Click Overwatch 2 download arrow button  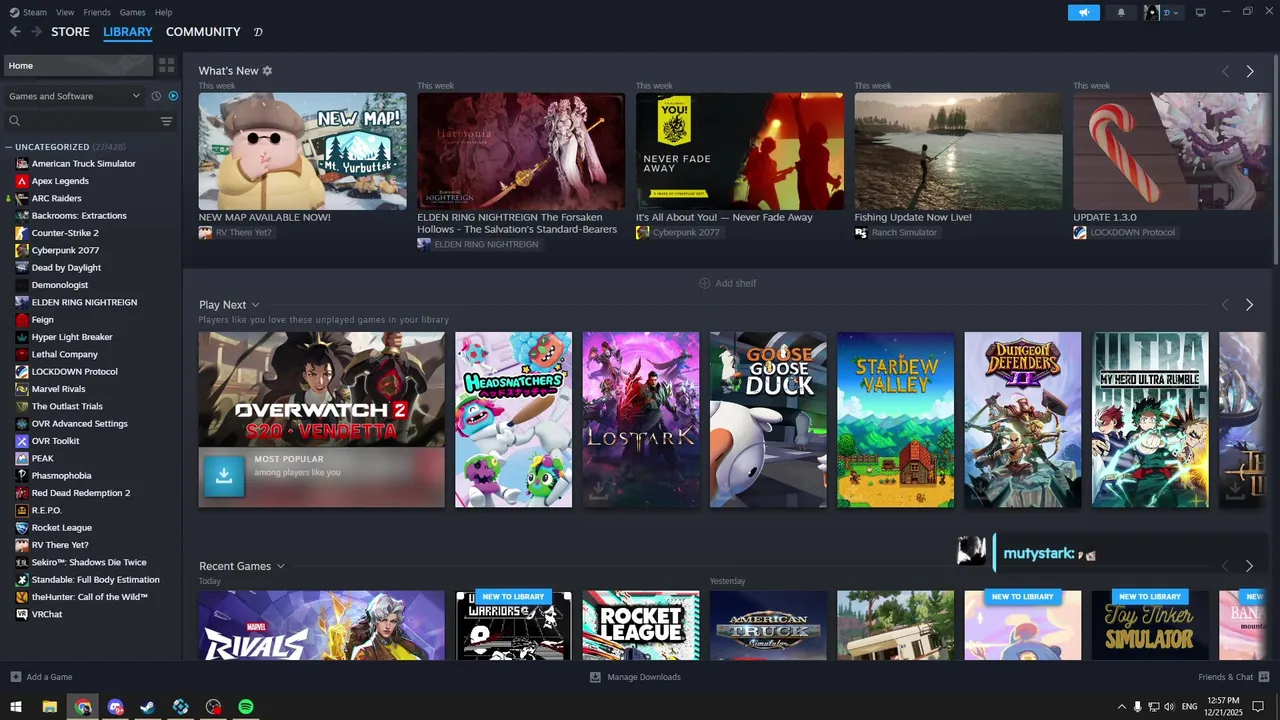click(x=224, y=477)
